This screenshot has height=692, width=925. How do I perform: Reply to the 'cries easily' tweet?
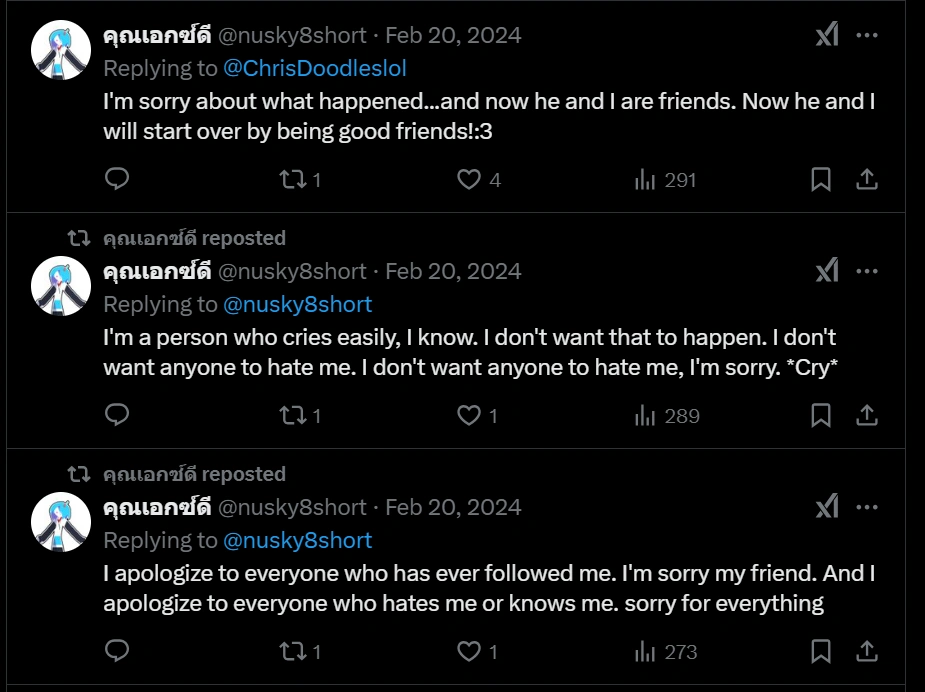[117, 415]
